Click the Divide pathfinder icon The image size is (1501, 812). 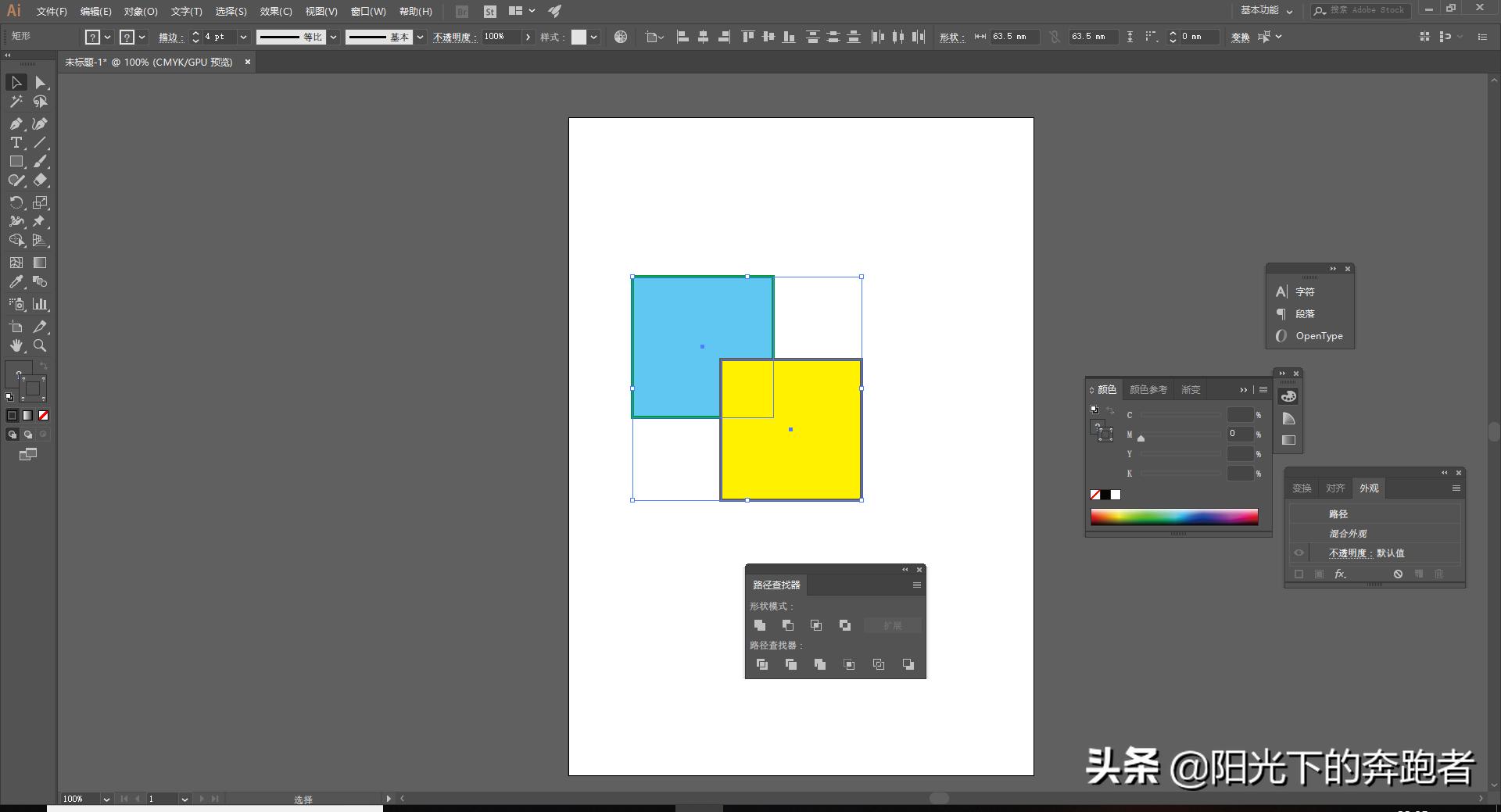coord(762,664)
